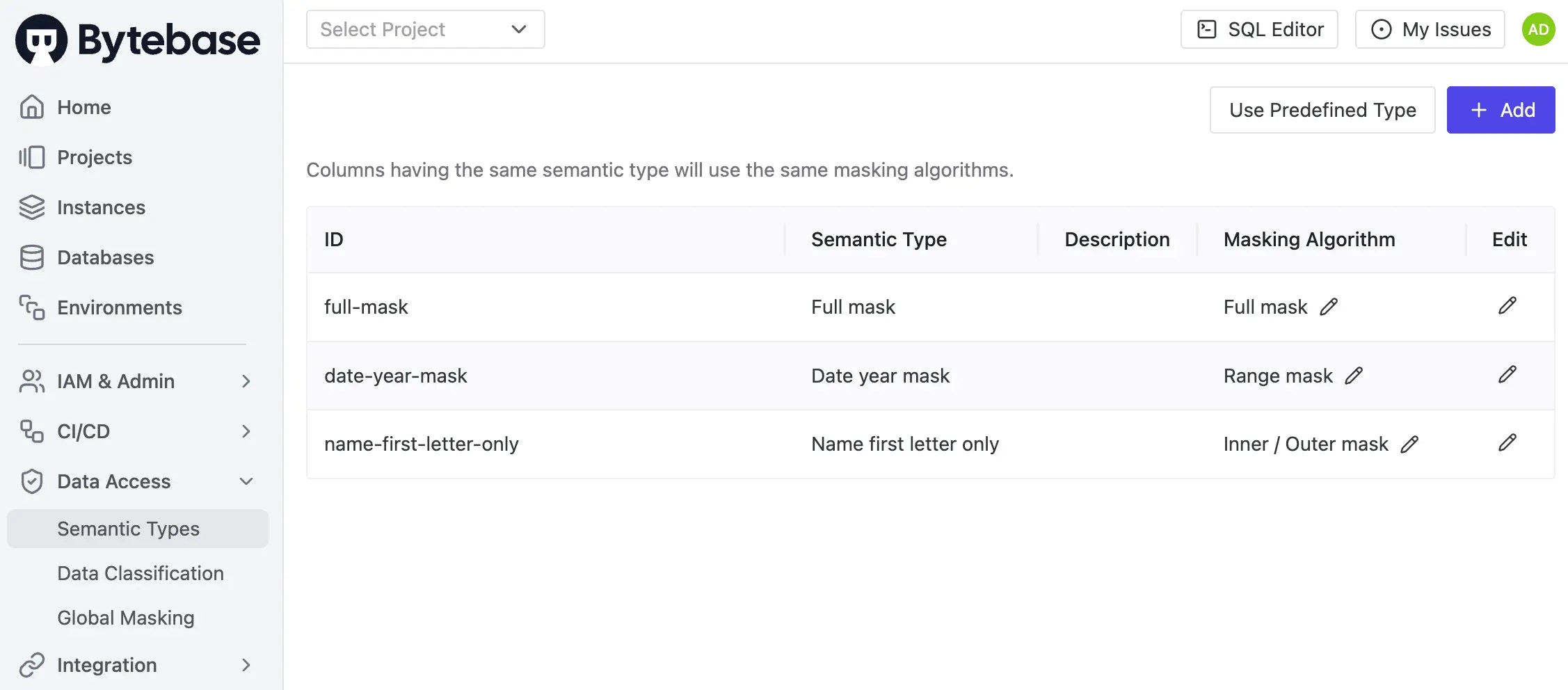Edit the name-first-letter-only row pencil icon
Image resolution: width=1568 pixels, height=690 pixels.
[1508, 443]
